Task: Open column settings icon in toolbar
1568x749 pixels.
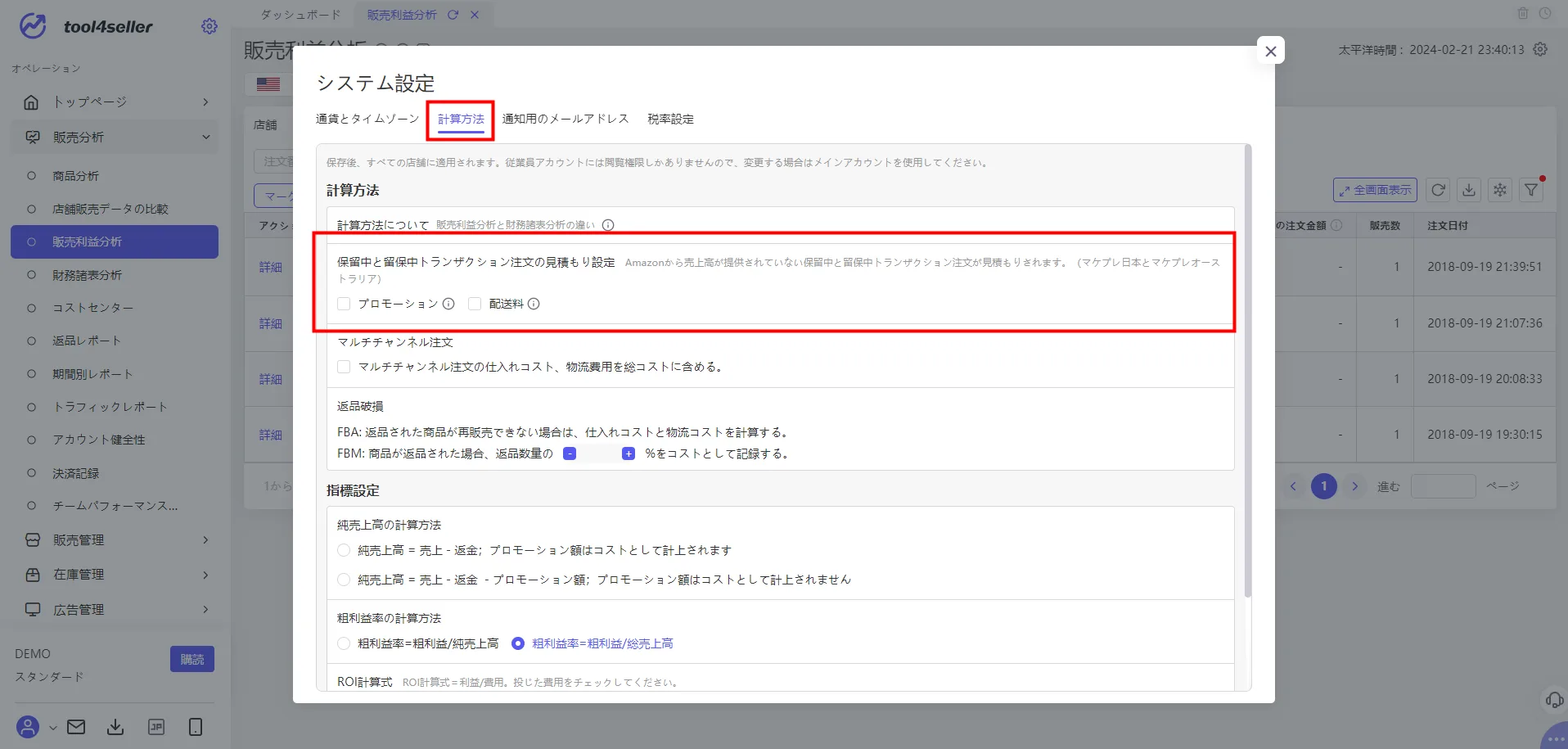Action: click(1500, 190)
